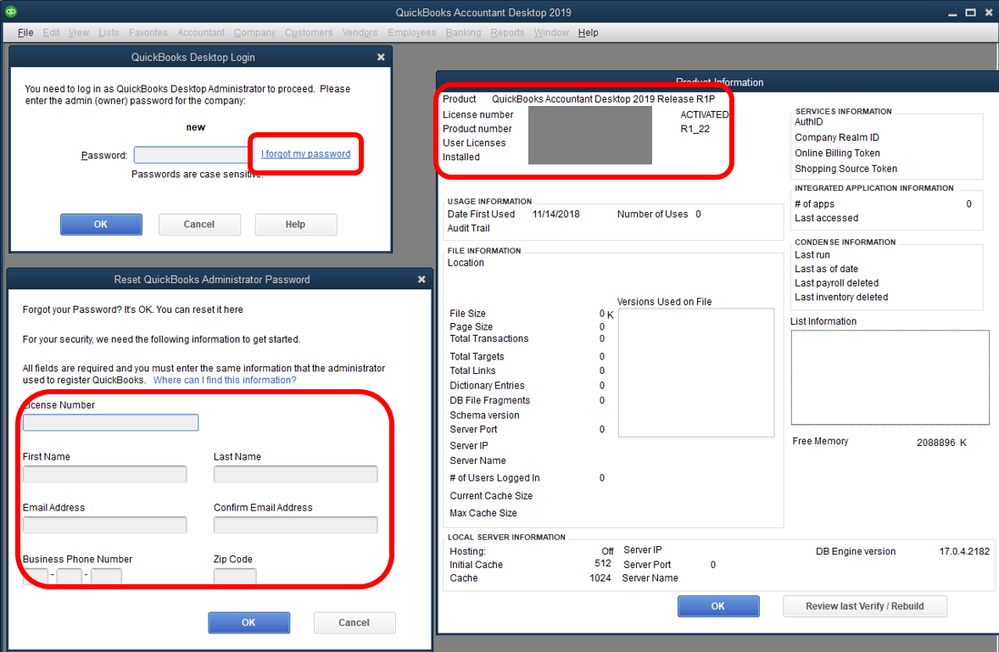The height and width of the screenshot is (652, 999).
Task: Click the List Information box
Action: [890, 377]
